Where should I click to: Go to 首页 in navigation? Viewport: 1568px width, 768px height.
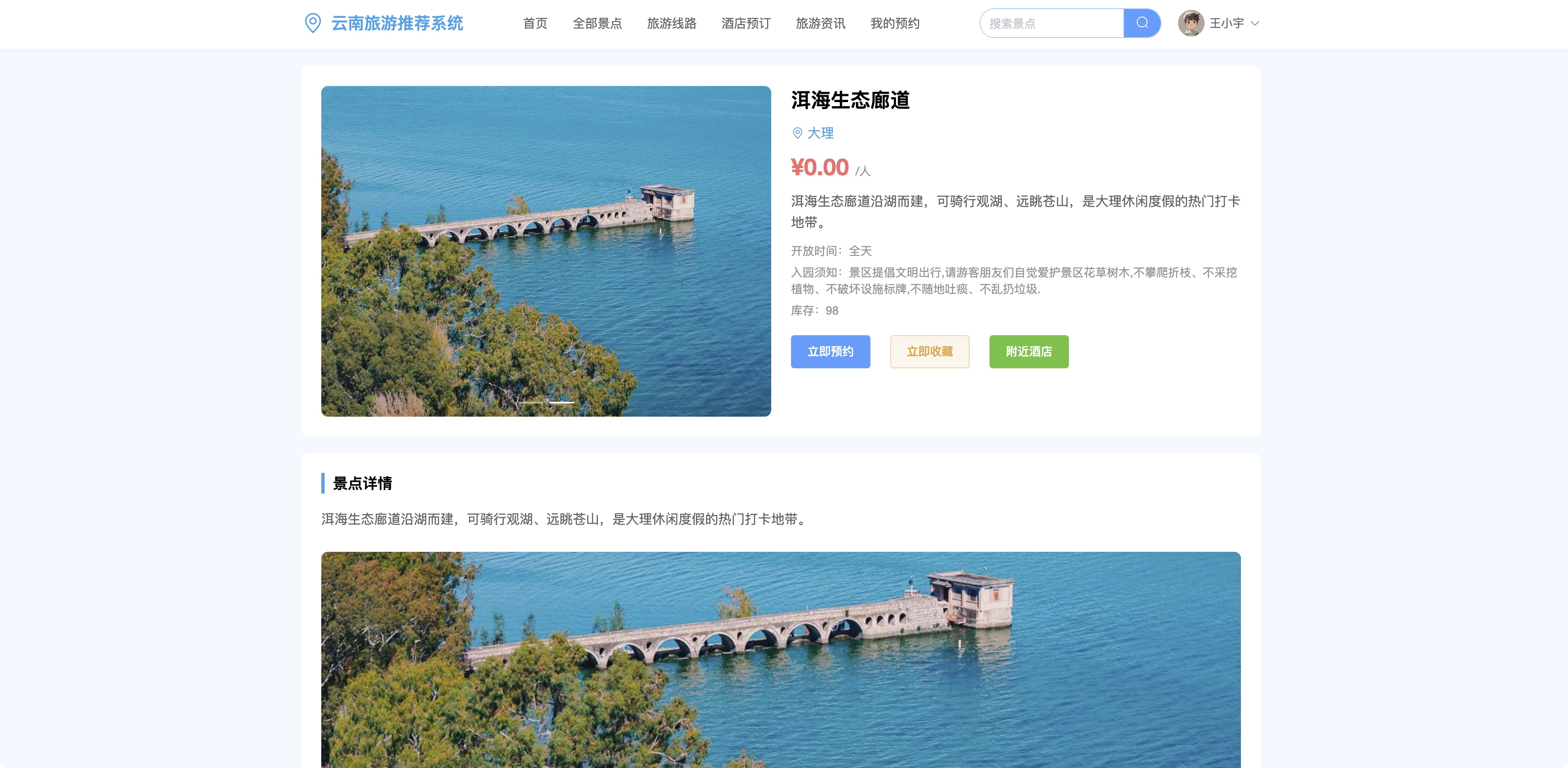point(535,23)
